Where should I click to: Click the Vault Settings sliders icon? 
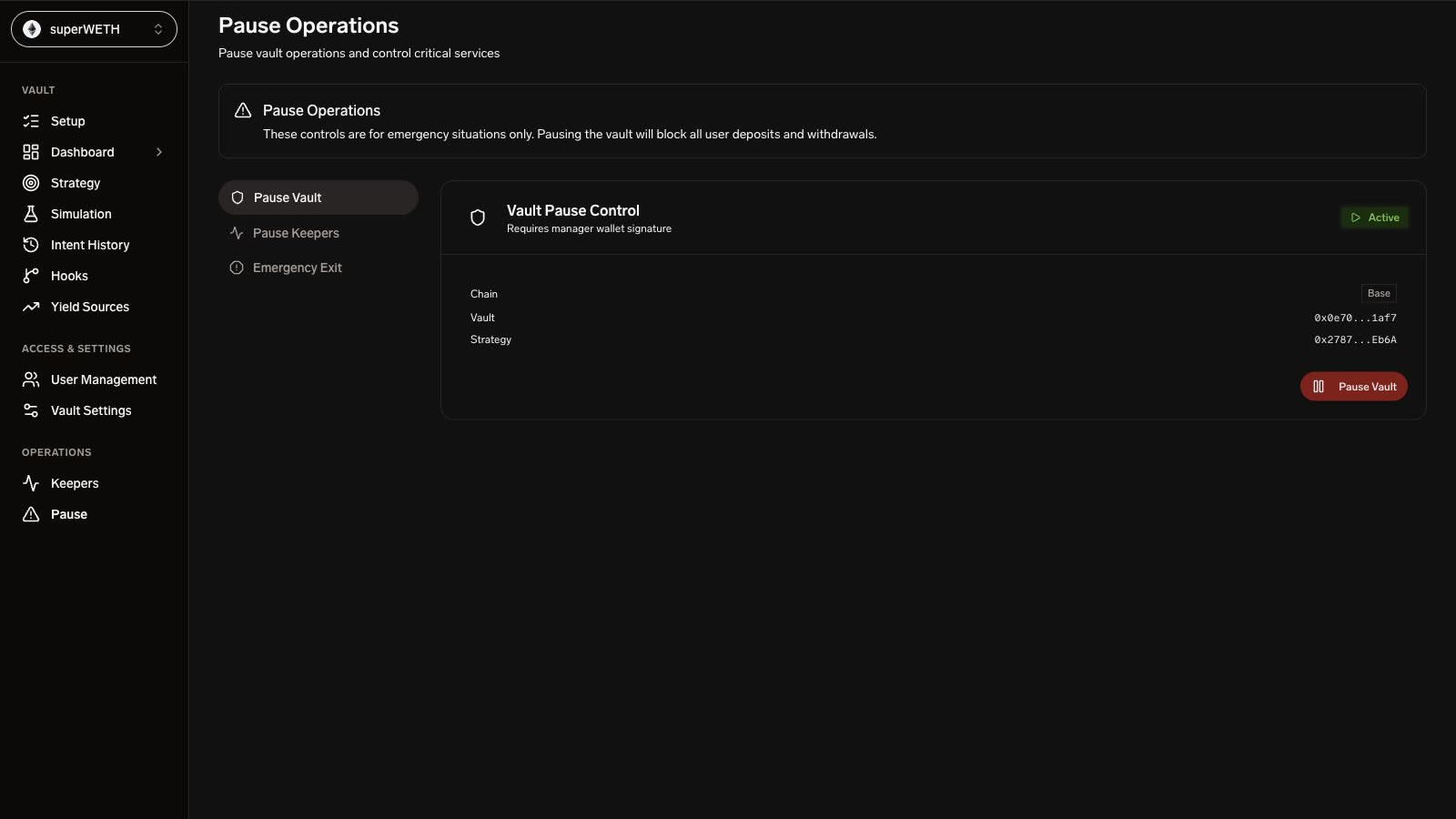[31, 410]
